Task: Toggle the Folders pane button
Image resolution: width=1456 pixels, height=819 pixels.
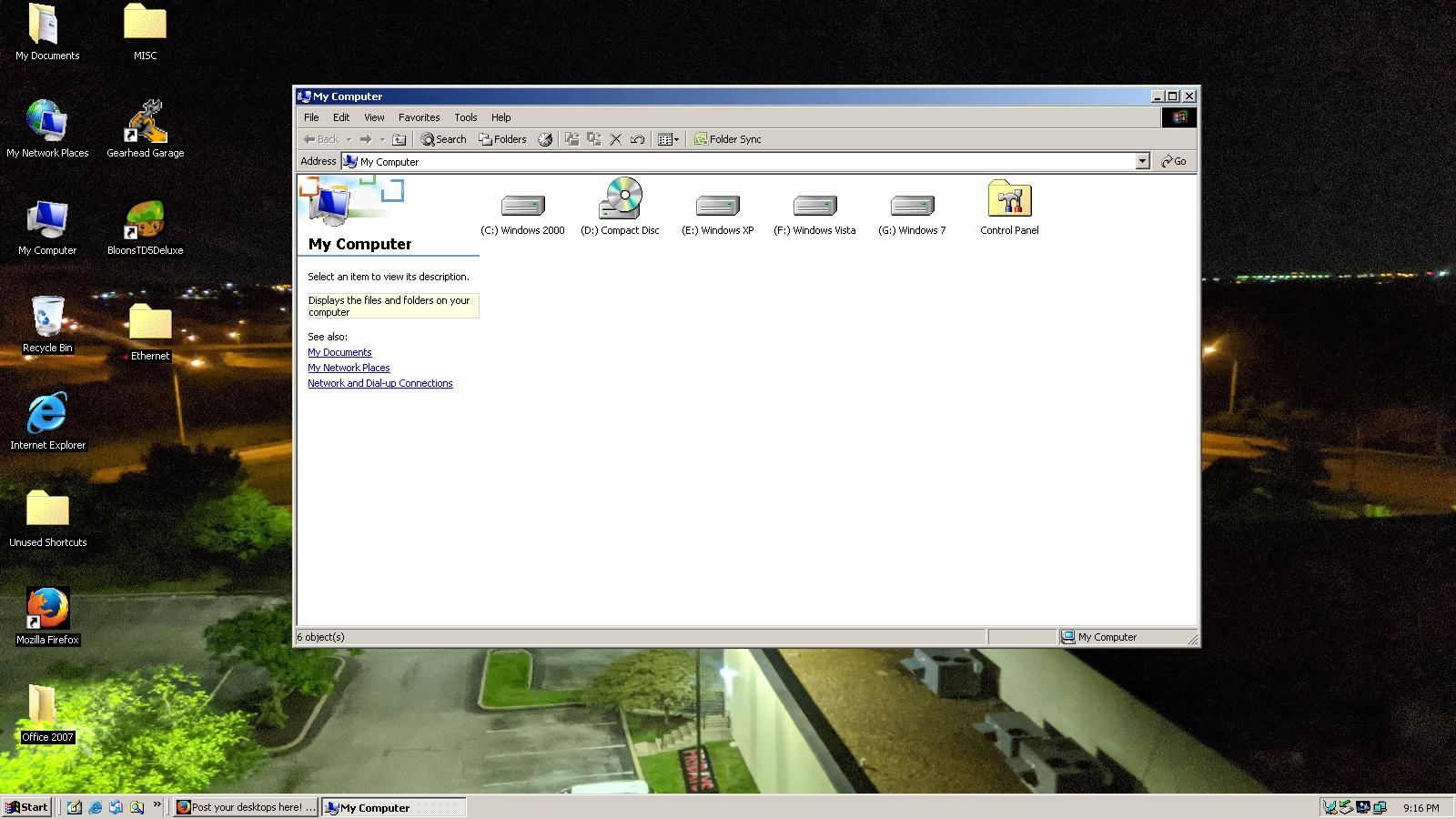Action: pos(502,139)
